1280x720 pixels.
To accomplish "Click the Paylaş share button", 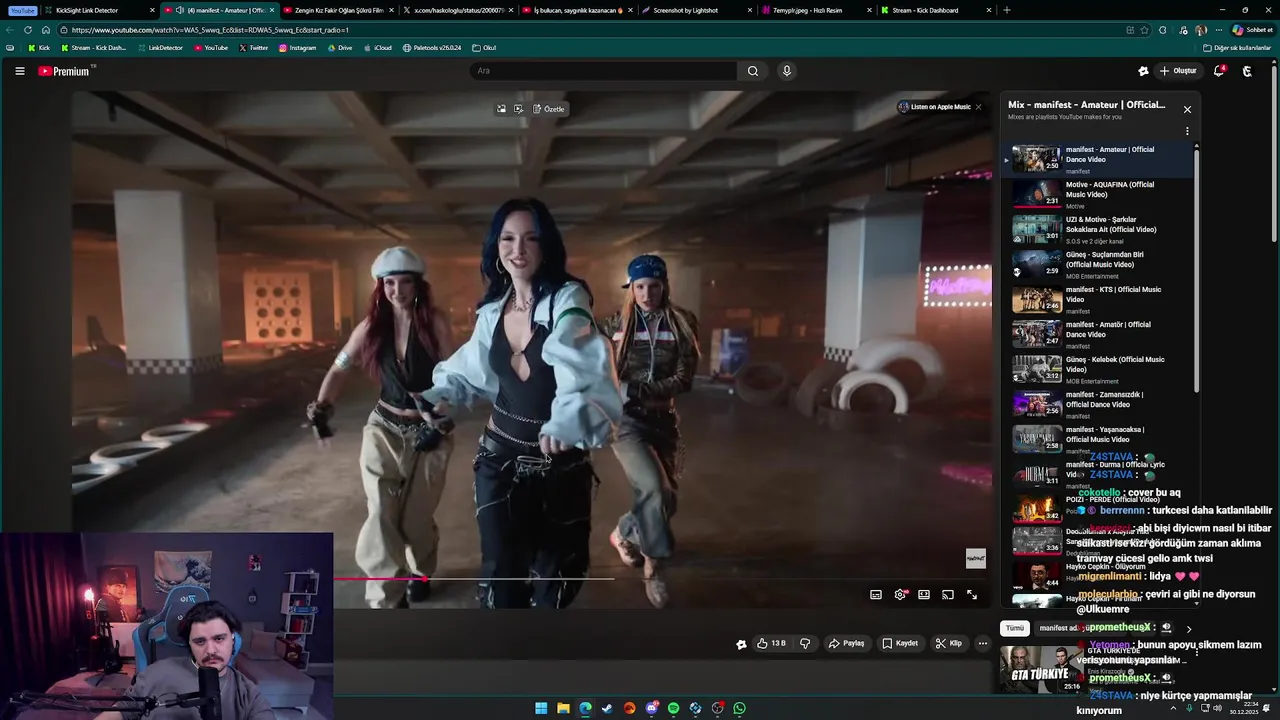I will coord(846,644).
